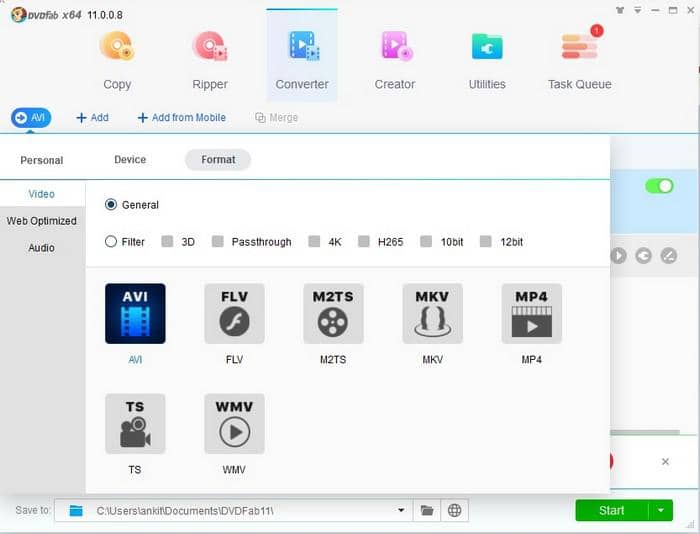Toggle the green switch on the task

pos(659,186)
